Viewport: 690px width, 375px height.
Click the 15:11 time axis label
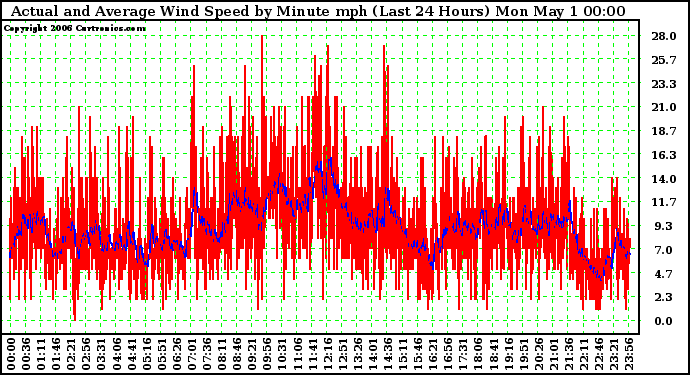tap(403, 354)
